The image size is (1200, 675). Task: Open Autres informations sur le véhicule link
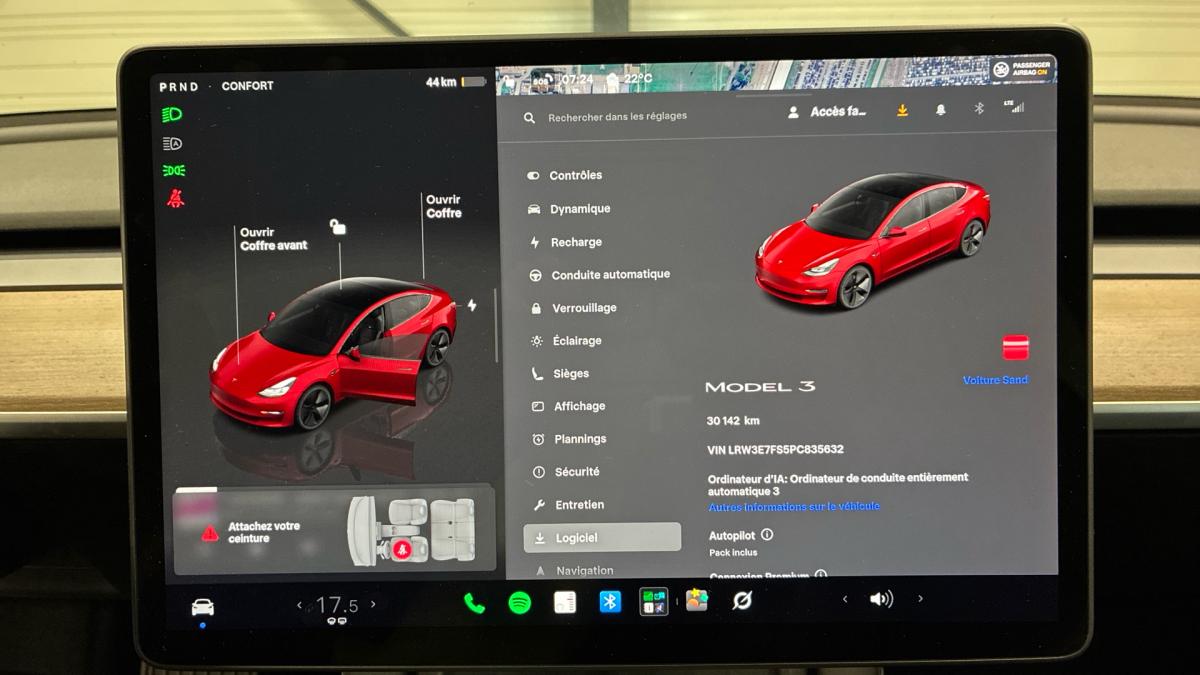coord(794,507)
